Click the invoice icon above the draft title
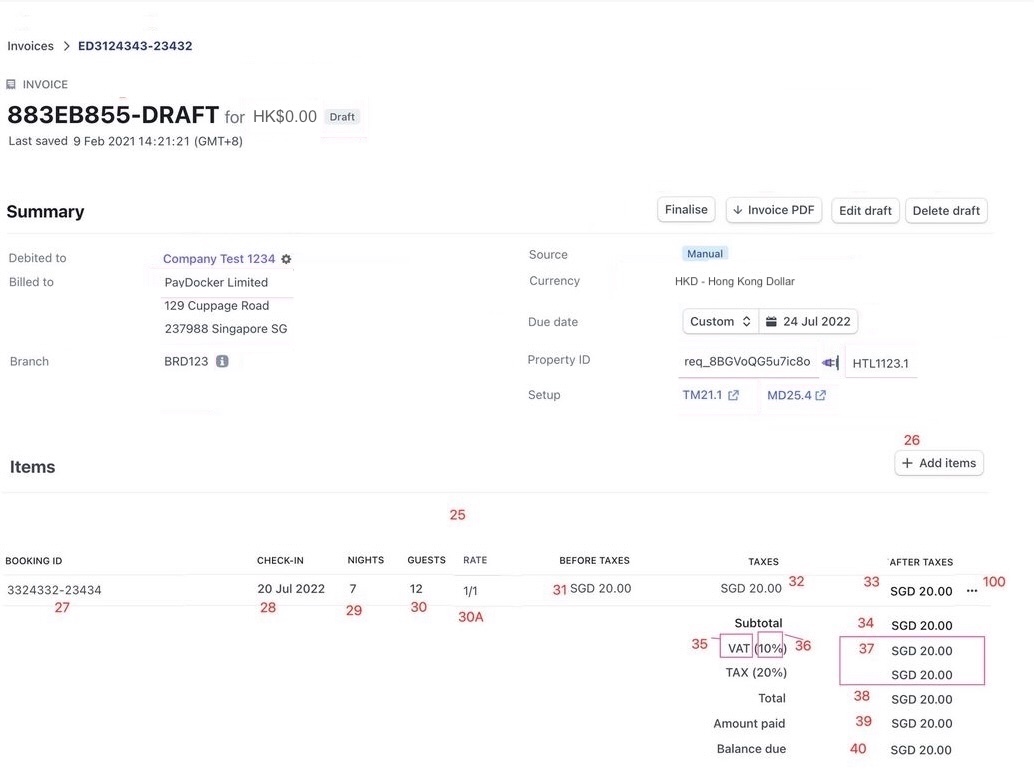Viewport: 1034px width, 772px height. (x=11, y=85)
